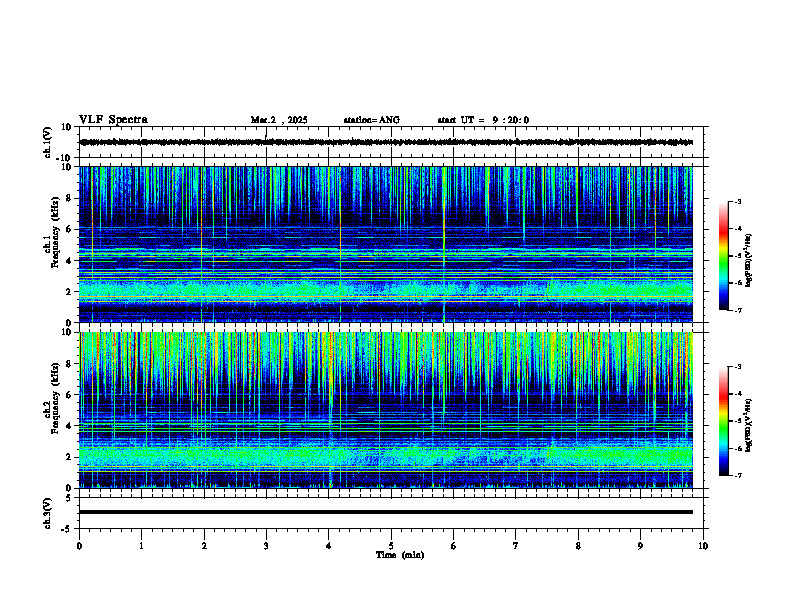Click the "2" kHz tick on ch.1 frequency axis
Image resolution: width=792 pixels, height=612 pixels.
pyautogui.click(x=70, y=291)
